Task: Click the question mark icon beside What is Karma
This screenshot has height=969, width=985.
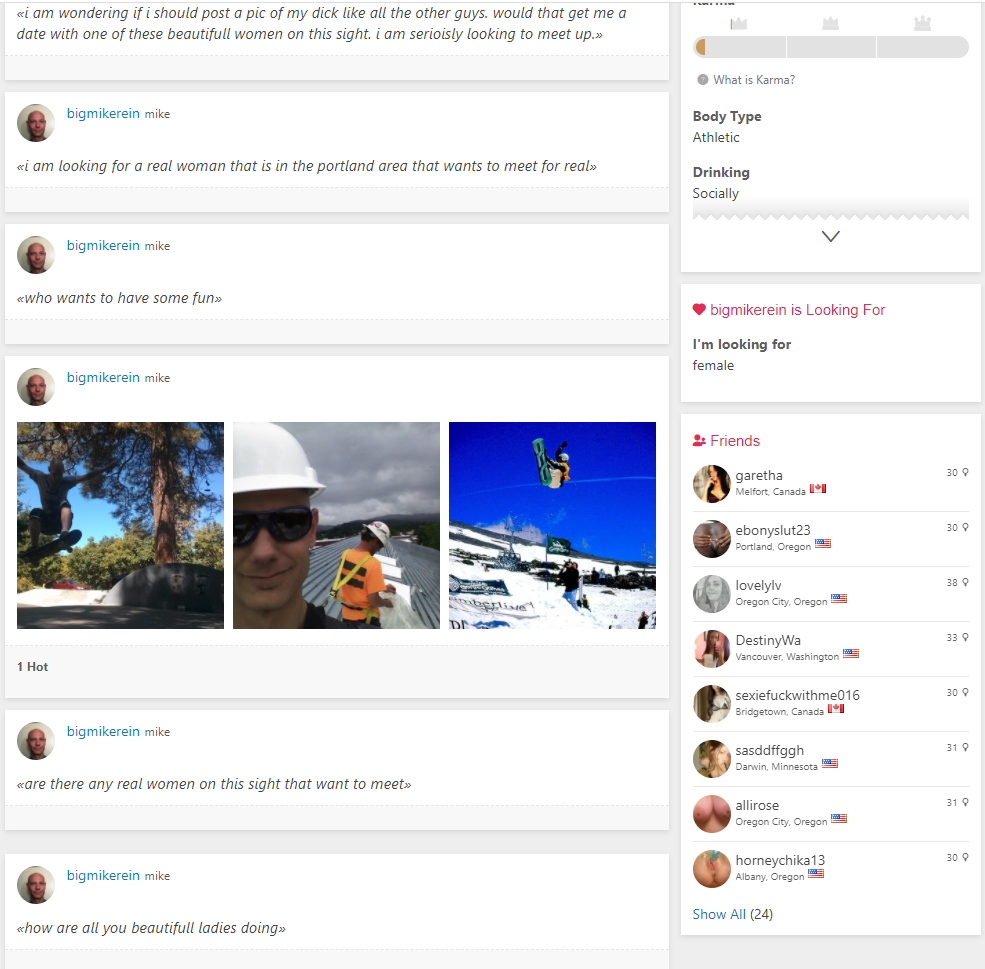Action: click(702, 80)
